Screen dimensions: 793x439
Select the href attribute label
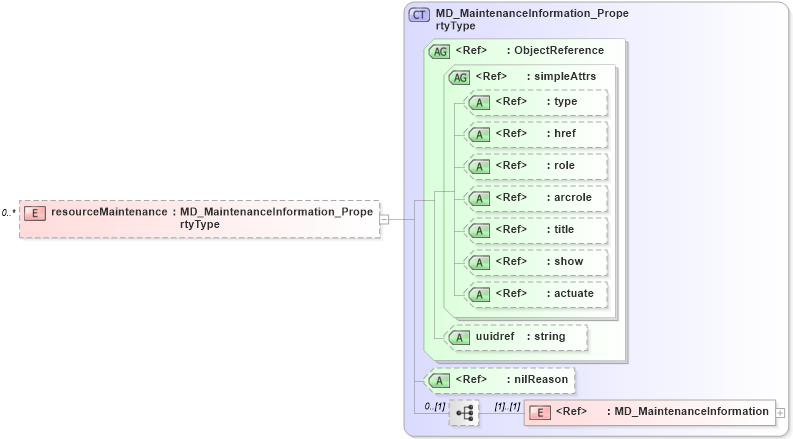click(565, 134)
